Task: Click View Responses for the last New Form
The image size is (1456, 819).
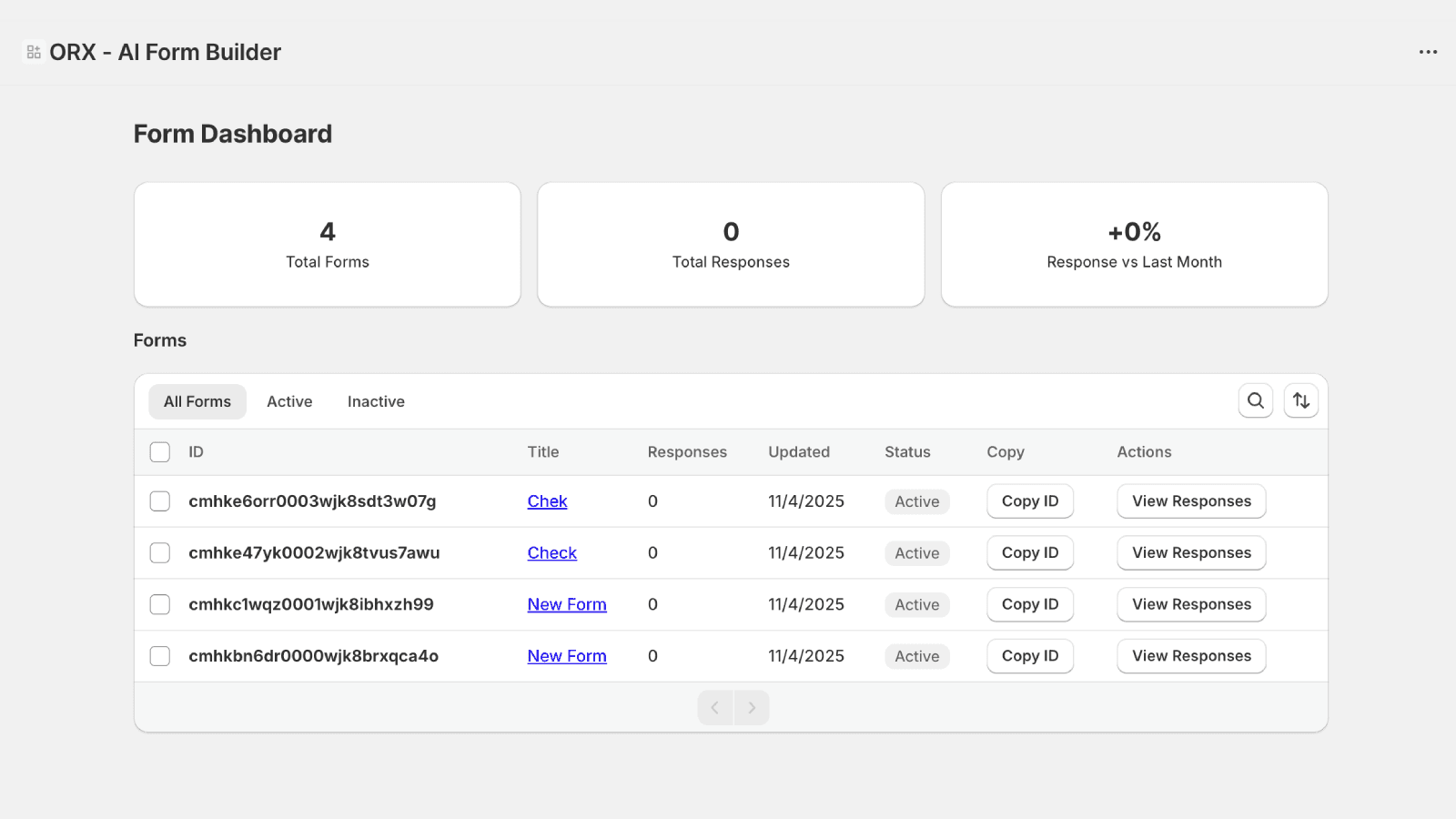Action: pyautogui.click(x=1191, y=655)
